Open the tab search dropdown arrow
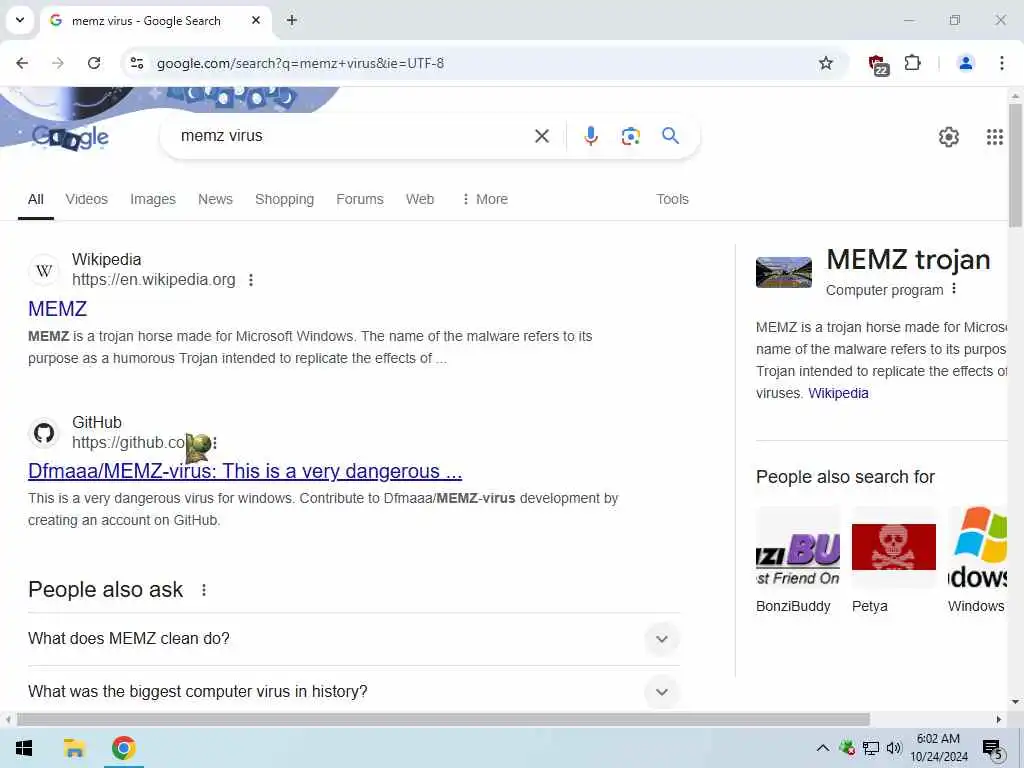The height and width of the screenshot is (768, 1024). (20, 20)
